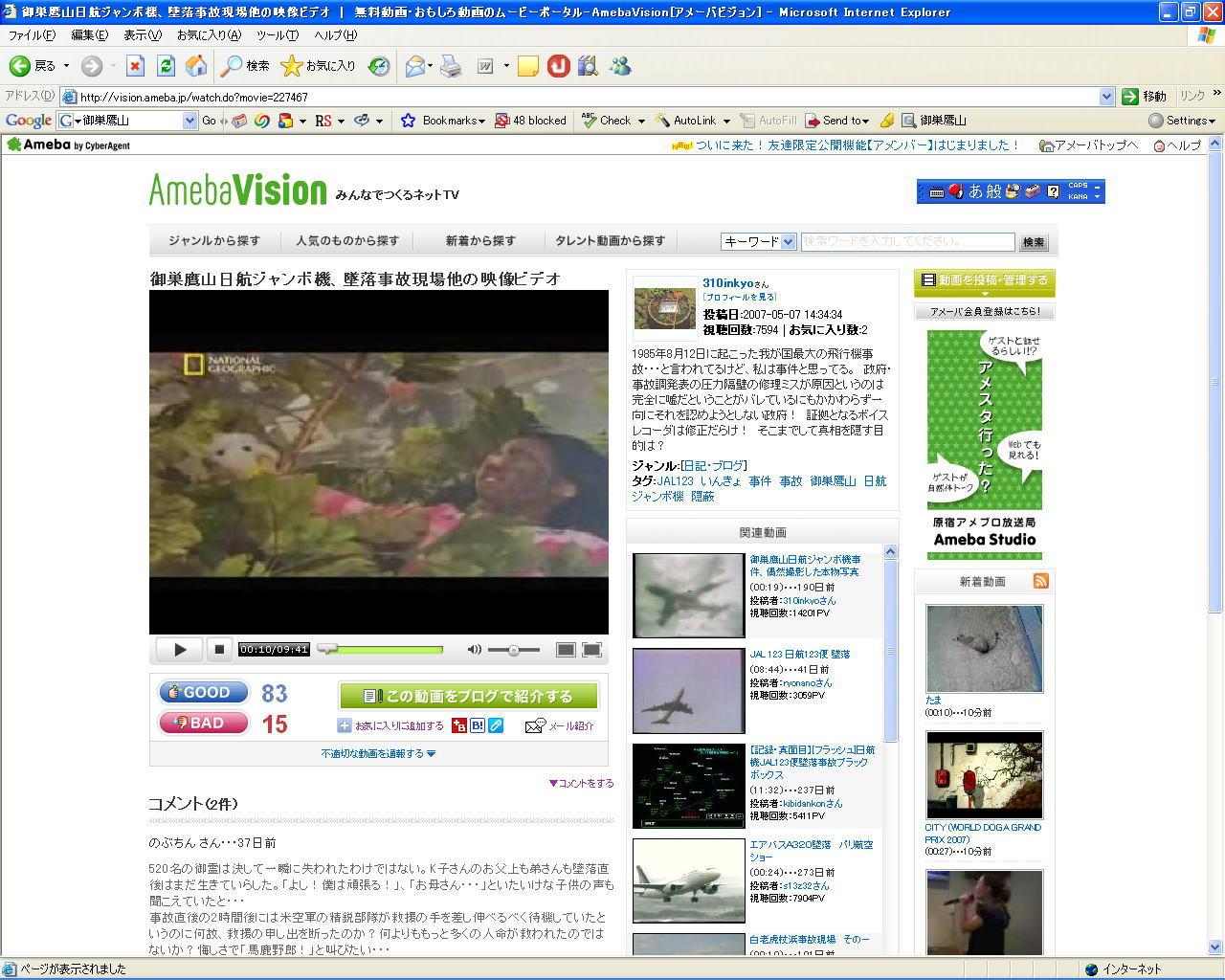Image resolution: width=1225 pixels, height=980 pixels.
Task: Select the 新着から探す tab
Action: point(480,241)
